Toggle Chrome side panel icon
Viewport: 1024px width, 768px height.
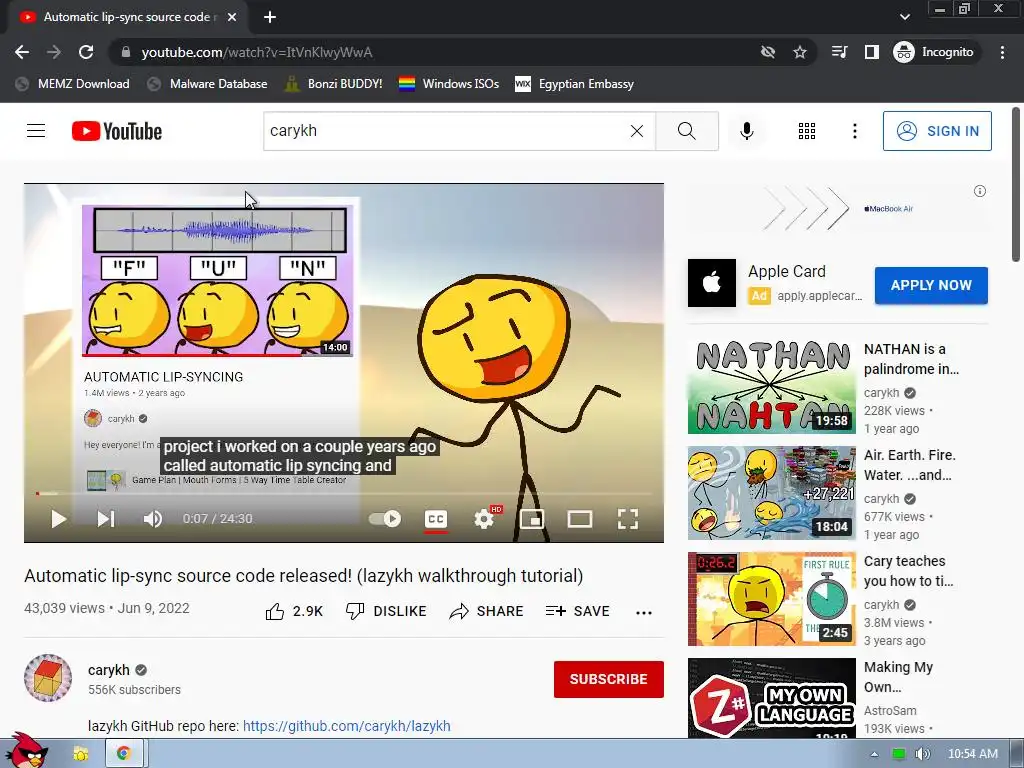pos(872,52)
